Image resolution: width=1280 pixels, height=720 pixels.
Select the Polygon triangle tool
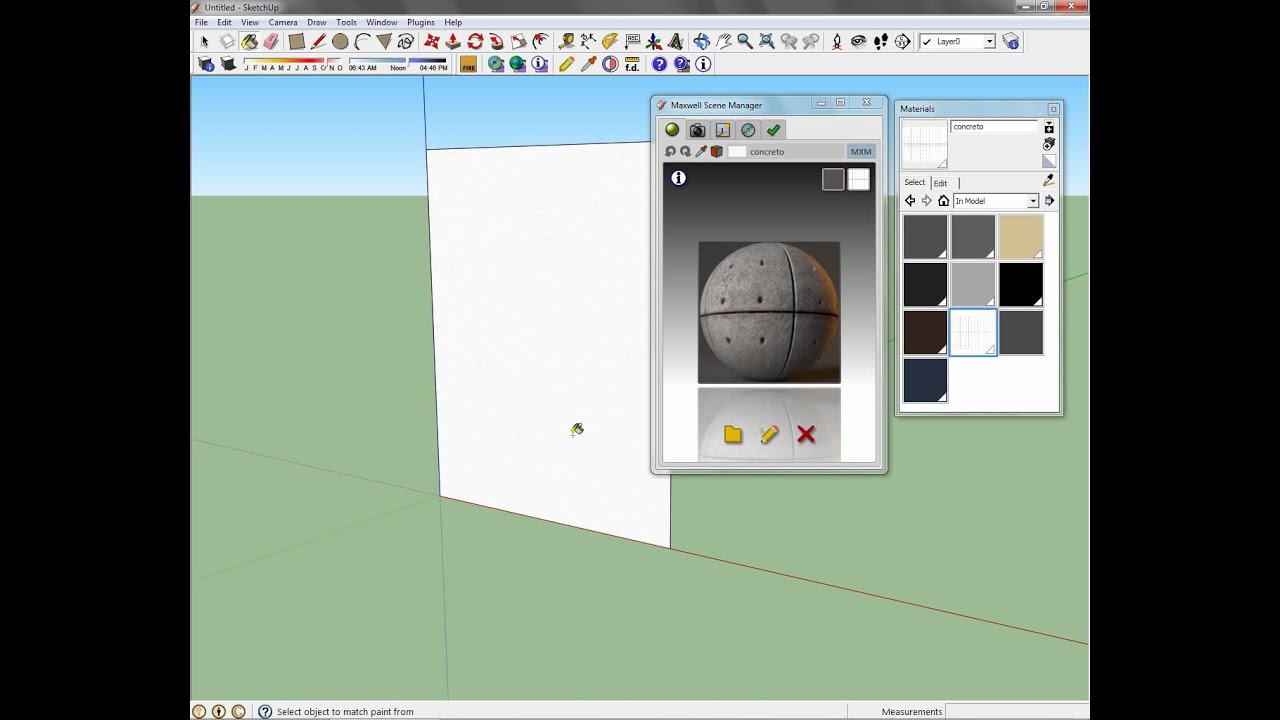[384, 42]
